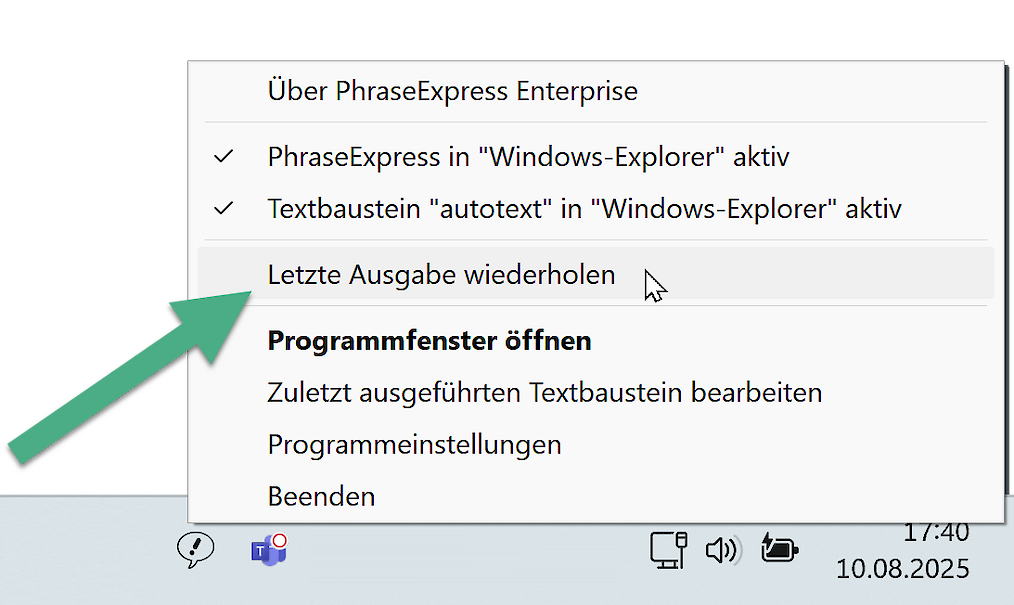The height and width of the screenshot is (605, 1014).
Task: Open calendar via date 10.08.2025
Action: [x=903, y=569]
